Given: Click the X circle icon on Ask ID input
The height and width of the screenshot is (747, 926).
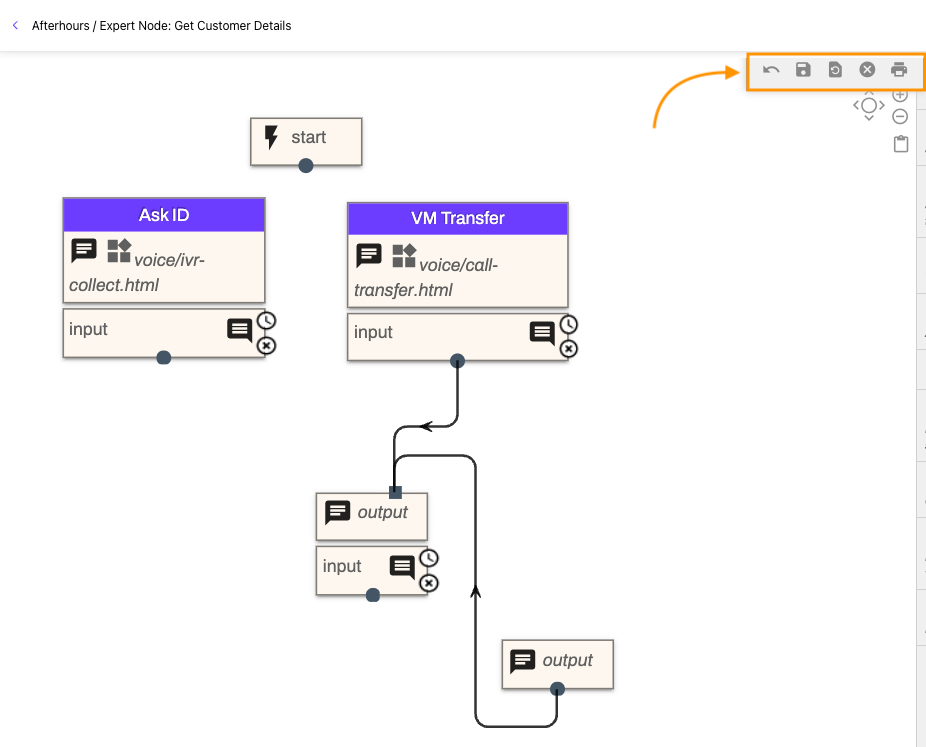Looking at the screenshot, I should 266,345.
